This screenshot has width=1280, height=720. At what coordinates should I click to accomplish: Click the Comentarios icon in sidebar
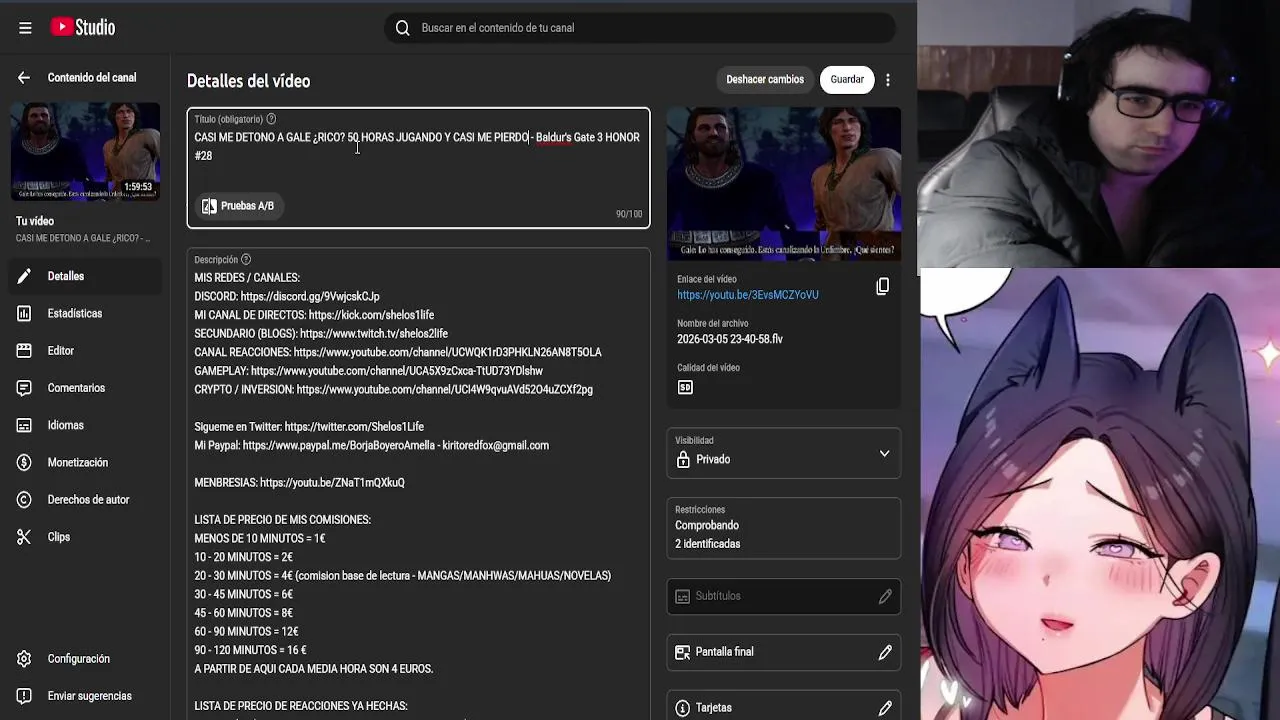point(25,388)
